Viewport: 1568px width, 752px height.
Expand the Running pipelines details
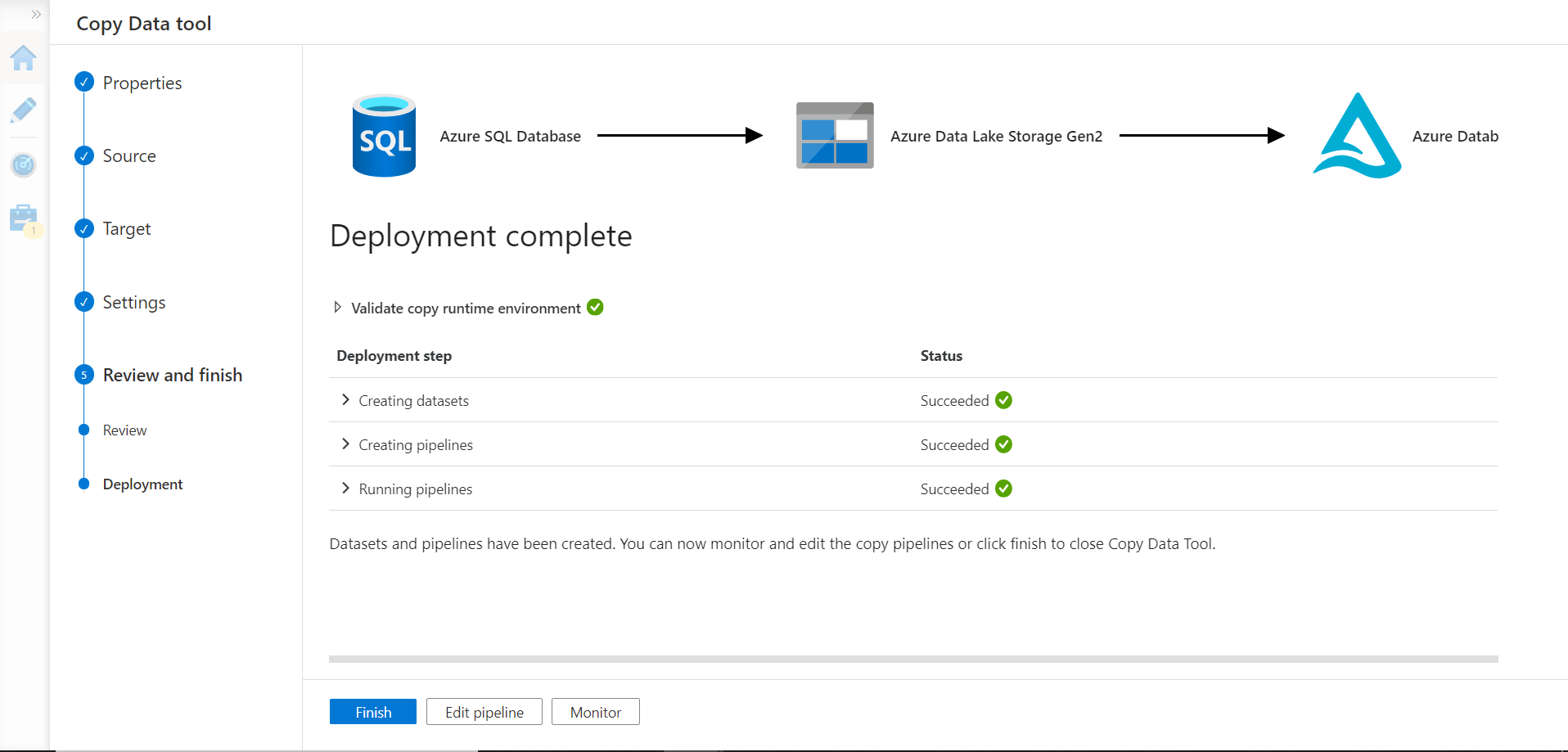pos(346,489)
